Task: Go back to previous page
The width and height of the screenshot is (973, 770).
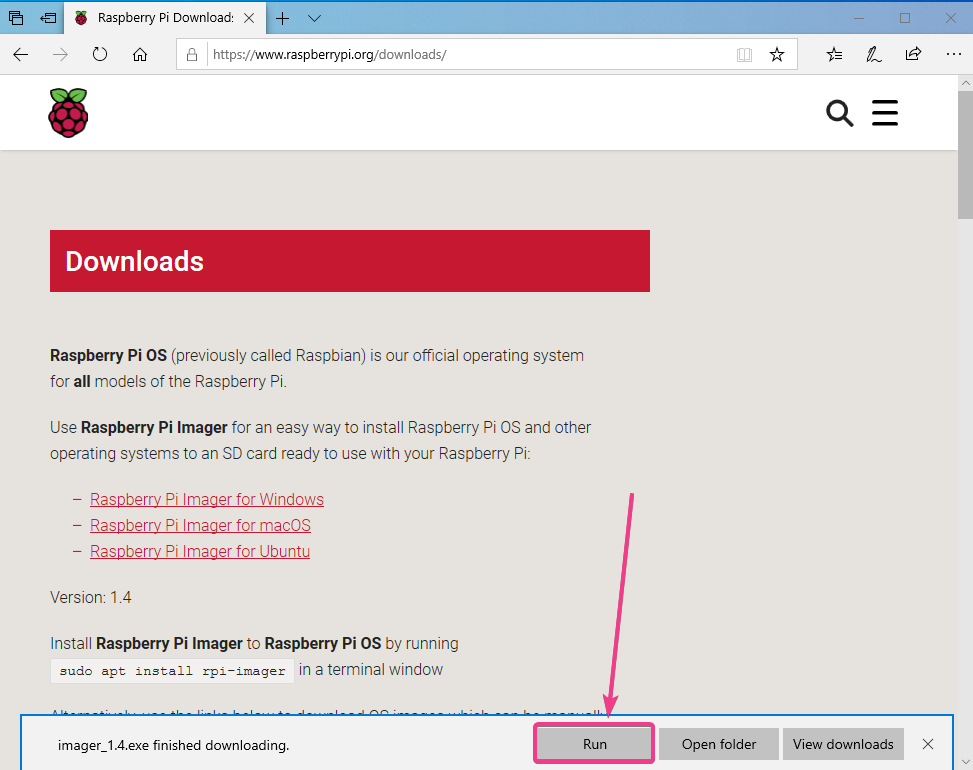Action: pyautogui.click(x=20, y=55)
